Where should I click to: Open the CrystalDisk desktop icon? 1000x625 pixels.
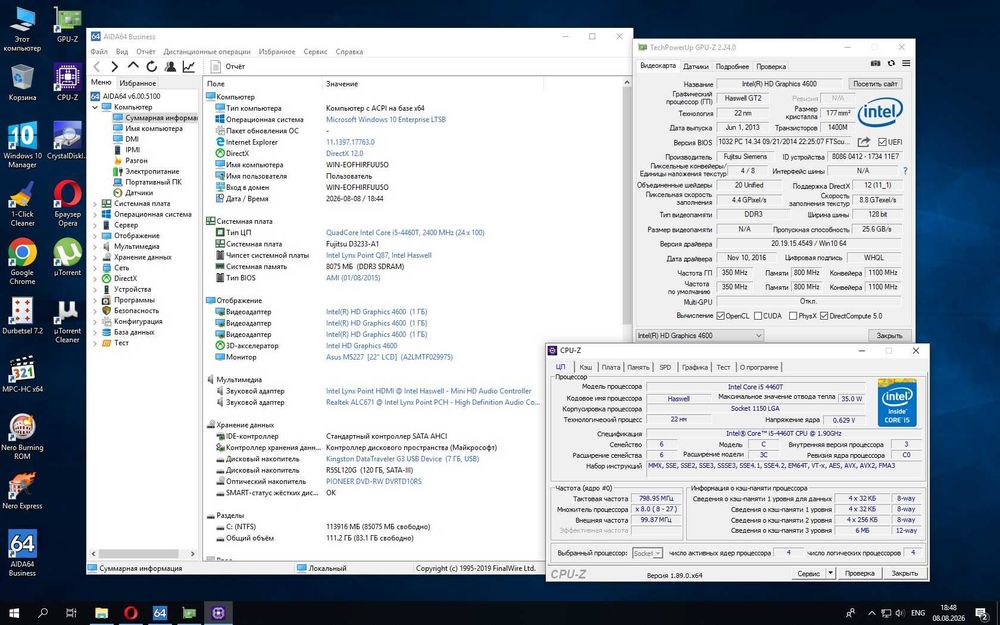[67, 141]
